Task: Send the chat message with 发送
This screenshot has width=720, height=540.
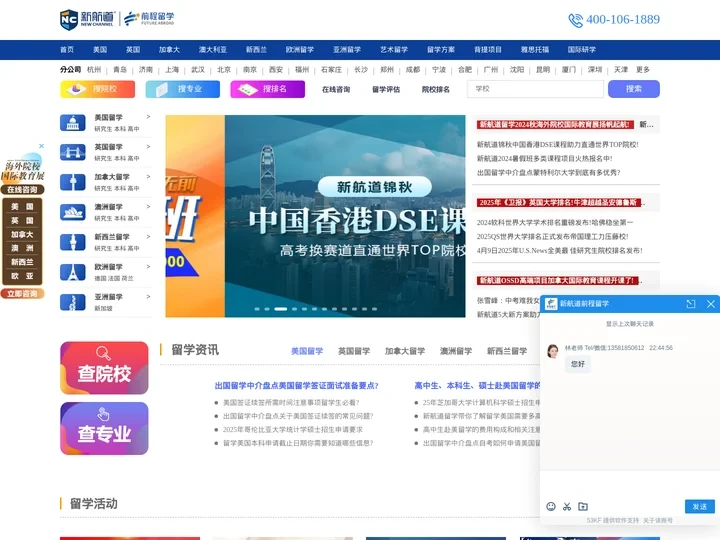Action: (x=700, y=506)
